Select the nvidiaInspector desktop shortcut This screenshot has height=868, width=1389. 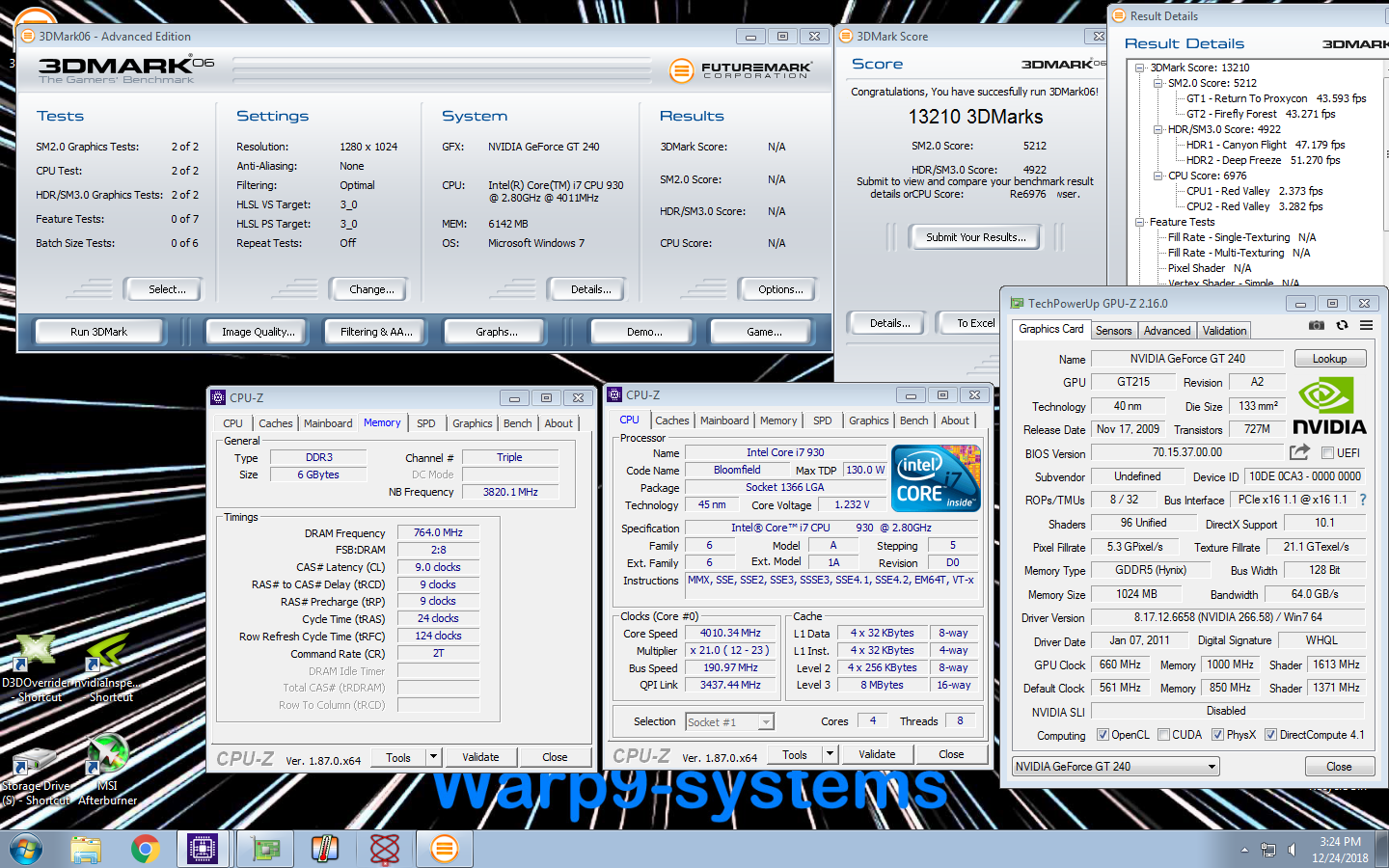[x=108, y=665]
